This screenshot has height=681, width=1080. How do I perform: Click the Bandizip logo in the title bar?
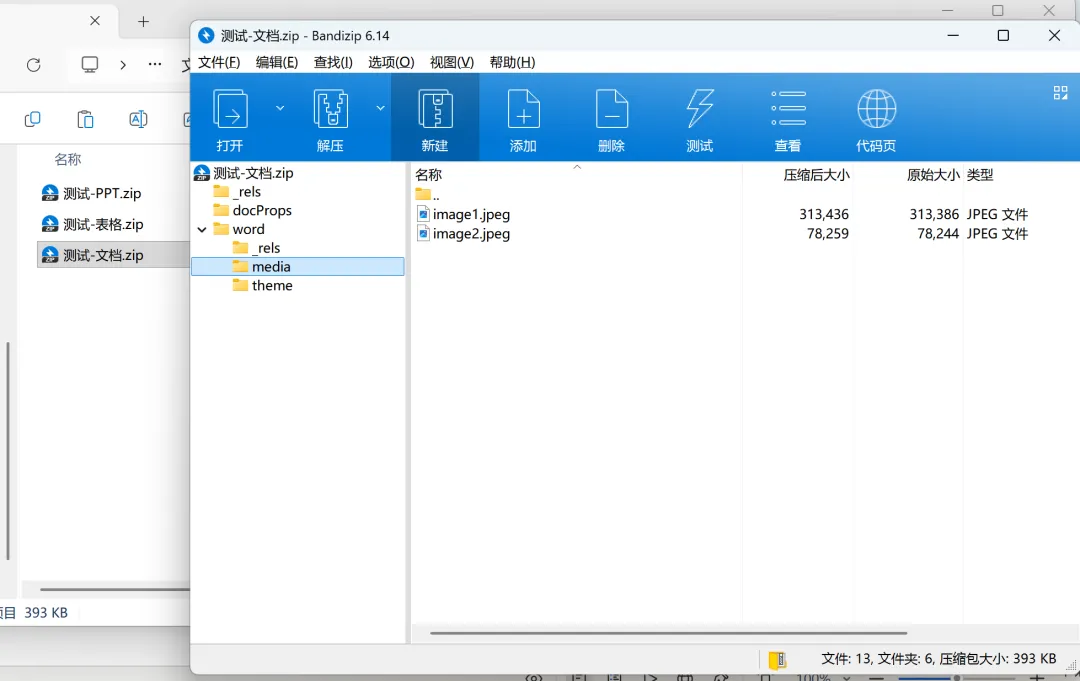point(206,35)
